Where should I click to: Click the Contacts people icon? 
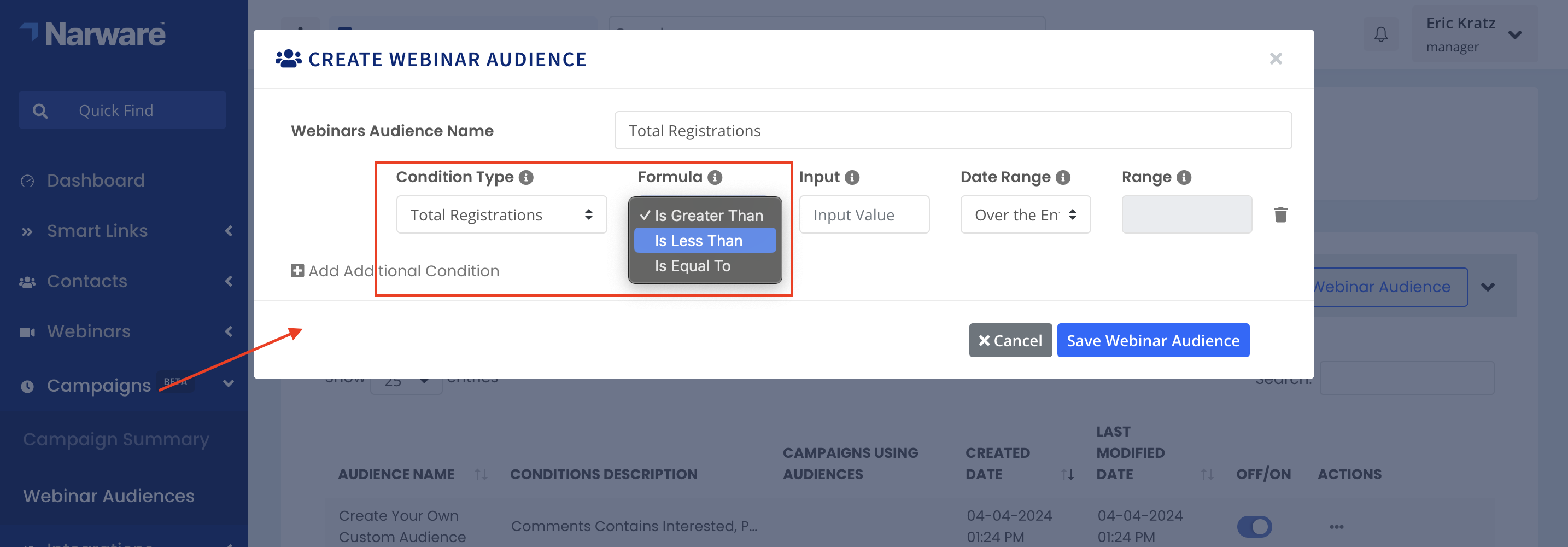click(x=27, y=282)
